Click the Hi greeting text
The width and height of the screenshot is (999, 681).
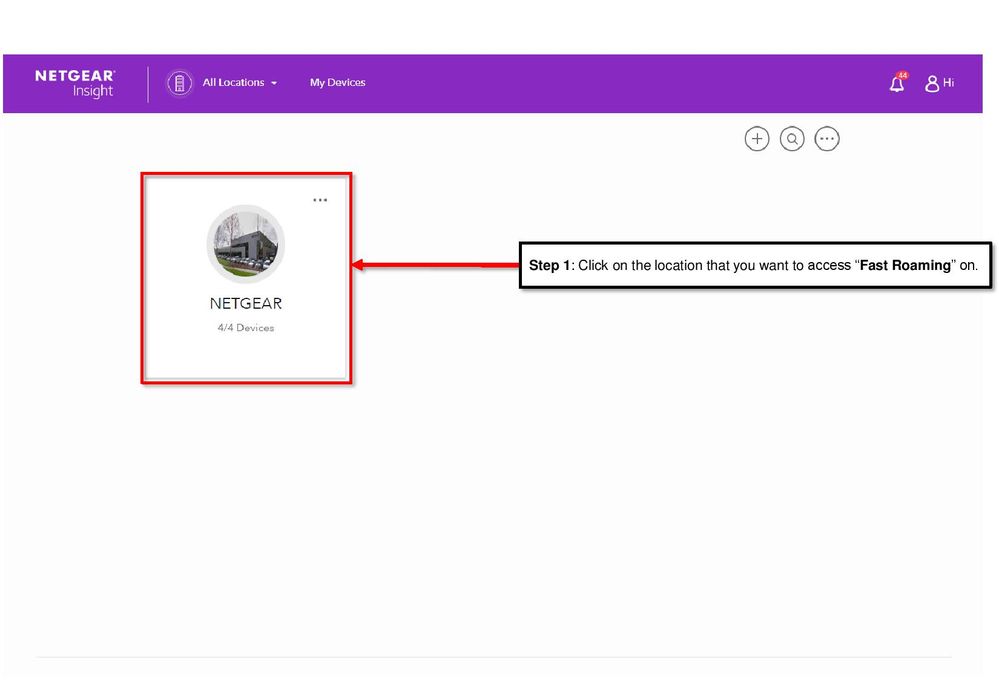pos(949,83)
